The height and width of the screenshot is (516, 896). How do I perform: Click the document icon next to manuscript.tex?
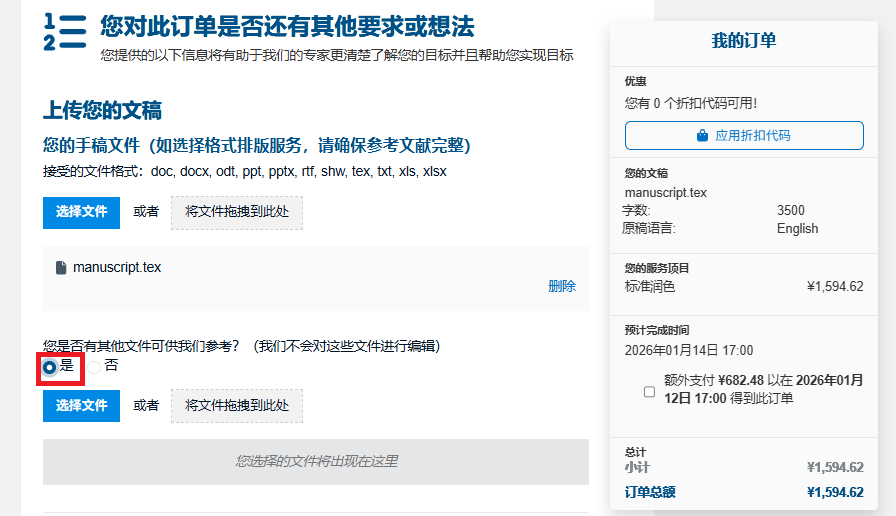[x=61, y=268]
